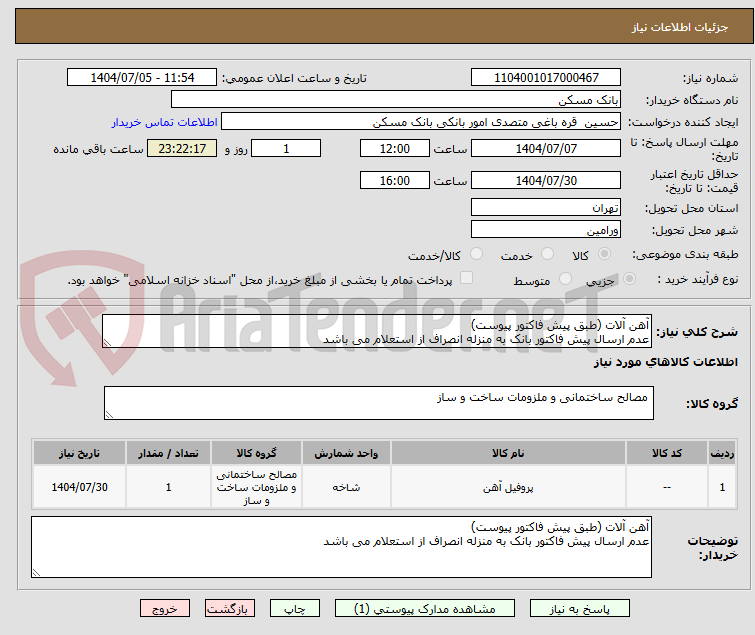Select the خدمت radio button
This screenshot has width=755, height=635.
click(547, 254)
